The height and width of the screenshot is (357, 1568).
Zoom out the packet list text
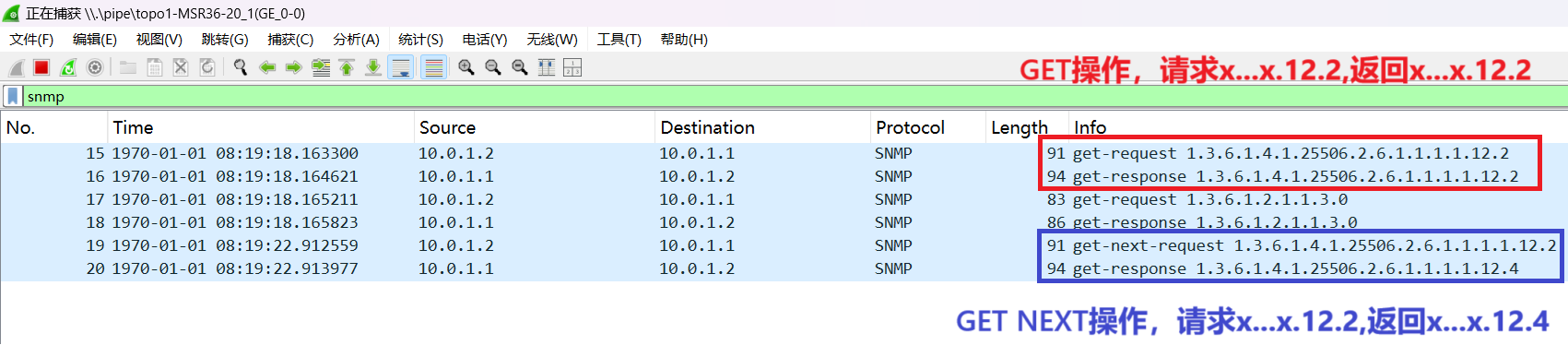(x=493, y=67)
